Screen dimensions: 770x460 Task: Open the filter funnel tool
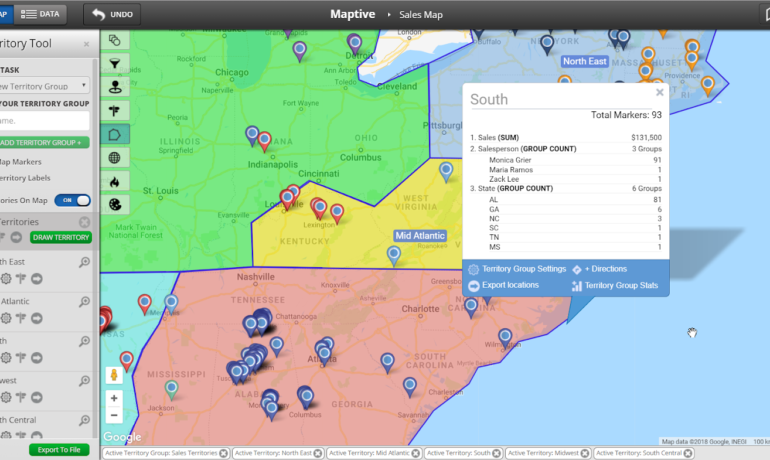[115, 63]
